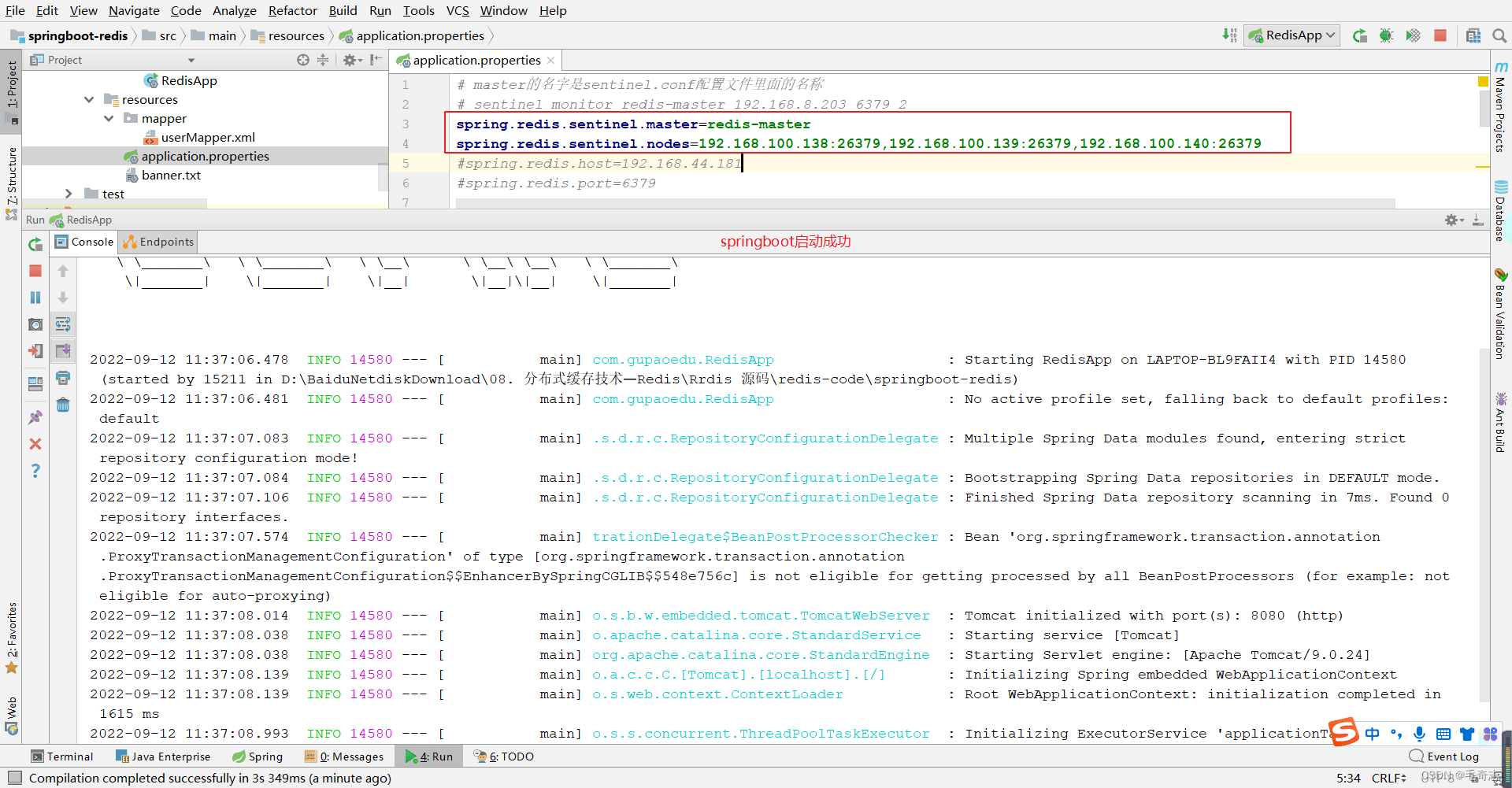Open the Messages tool window
Screen dimensions: 1512x788
click(344, 757)
